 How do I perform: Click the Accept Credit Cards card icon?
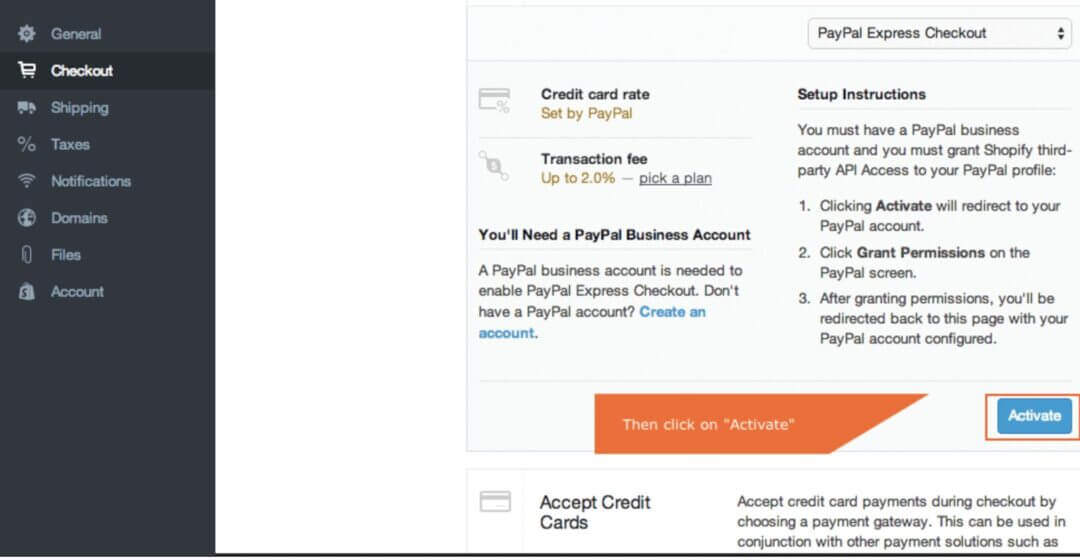click(x=495, y=501)
